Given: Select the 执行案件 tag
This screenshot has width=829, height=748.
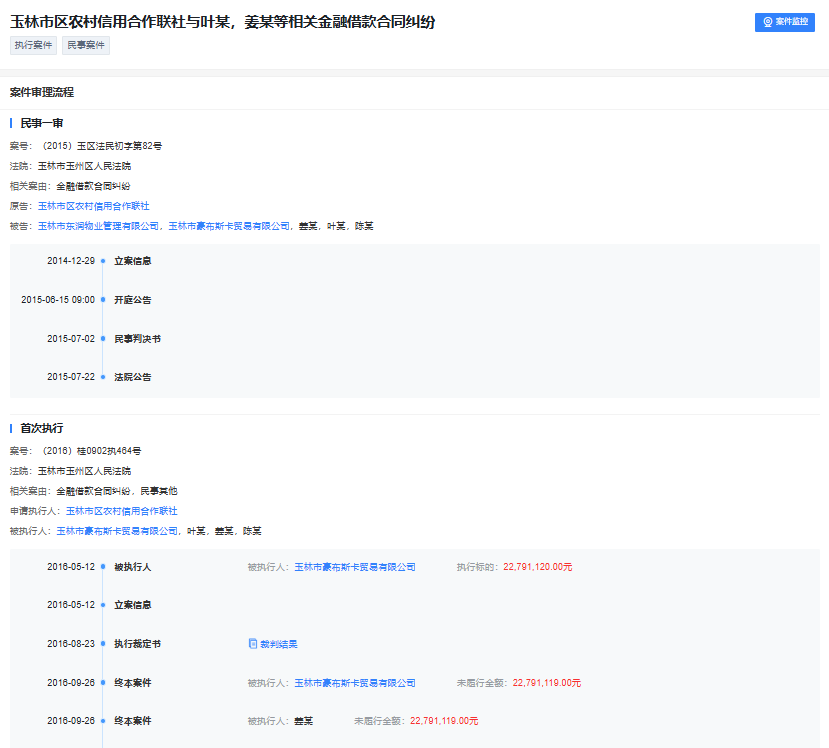Looking at the screenshot, I should pyautogui.click(x=33, y=45).
